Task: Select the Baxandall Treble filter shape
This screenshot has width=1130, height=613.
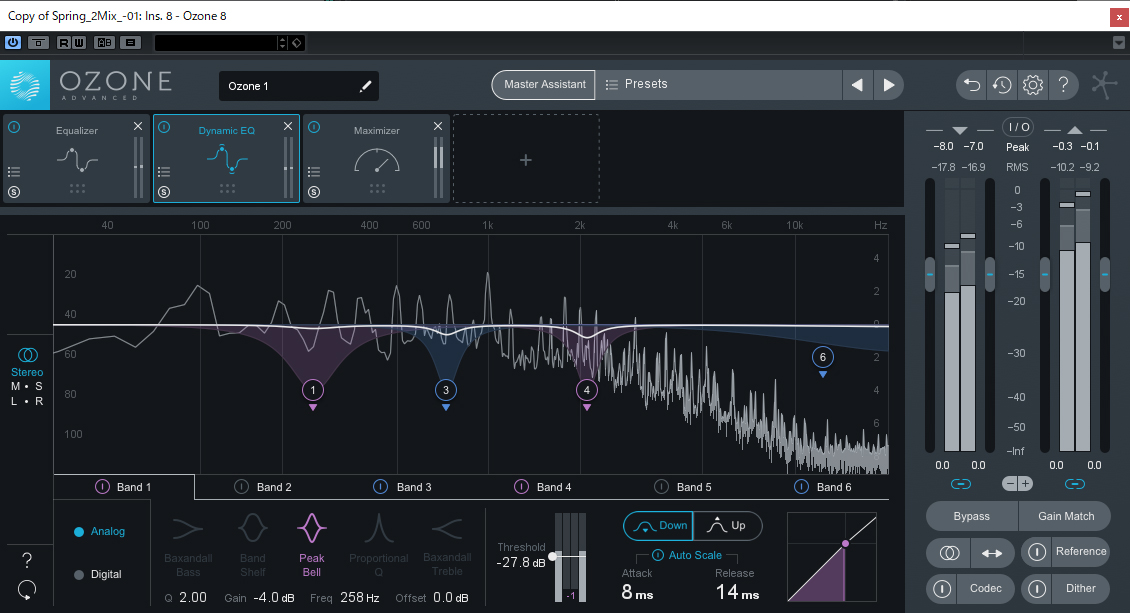Action: click(447, 545)
